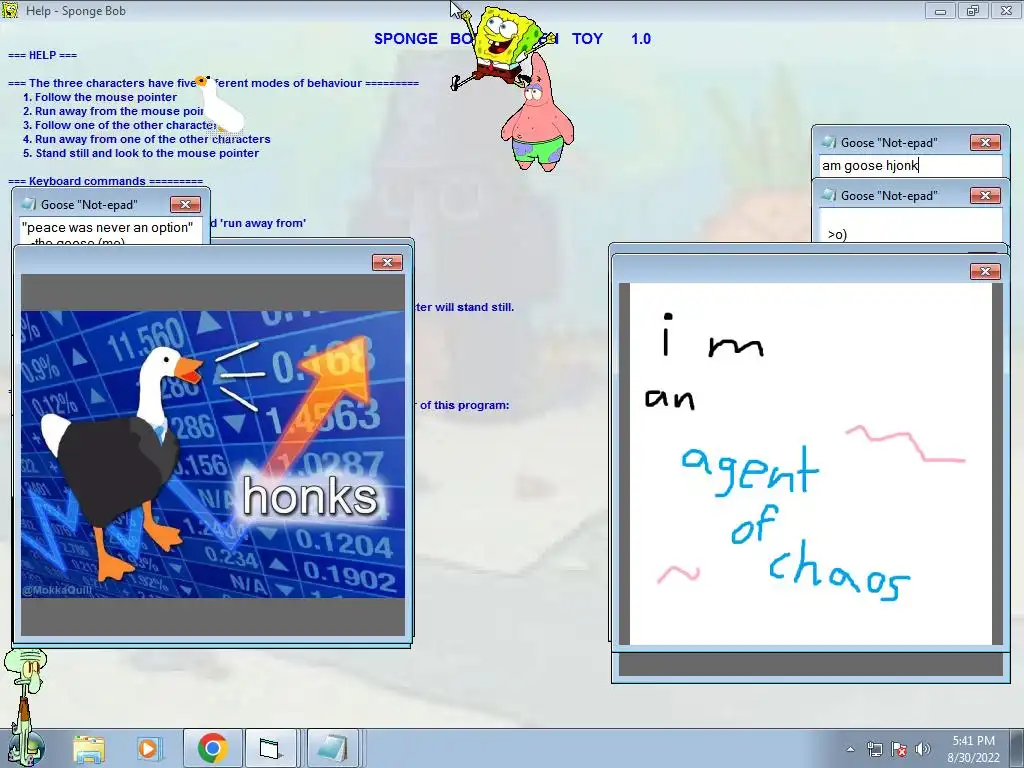Viewport: 1024px width, 768px height.
Task: Close the 'am goose hjonk' Not-epad window
Action: 985,142
